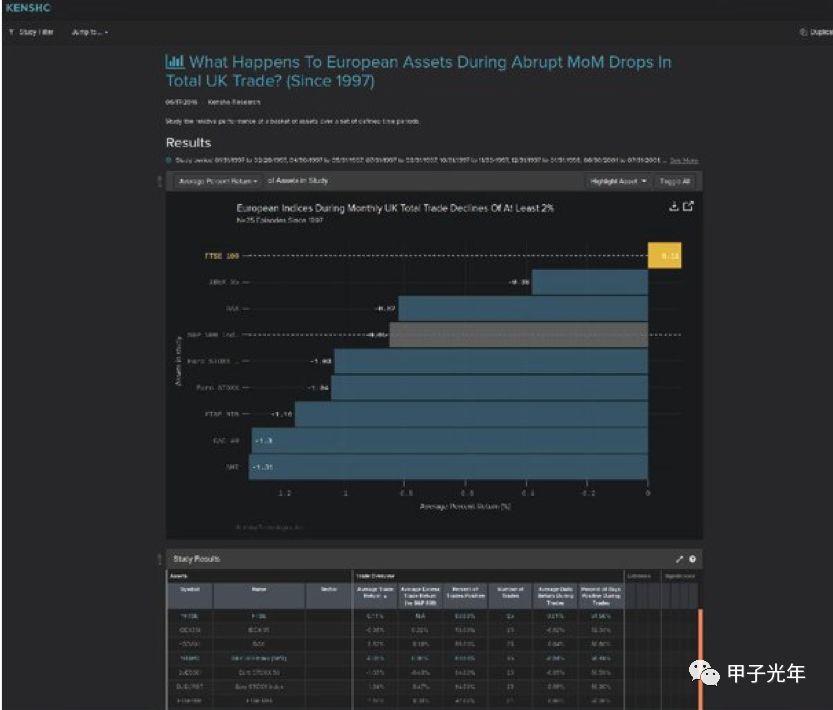Sort by Percent of Days Positive column
This screenshot has height=710, width=833.
(x=601, y=596)
